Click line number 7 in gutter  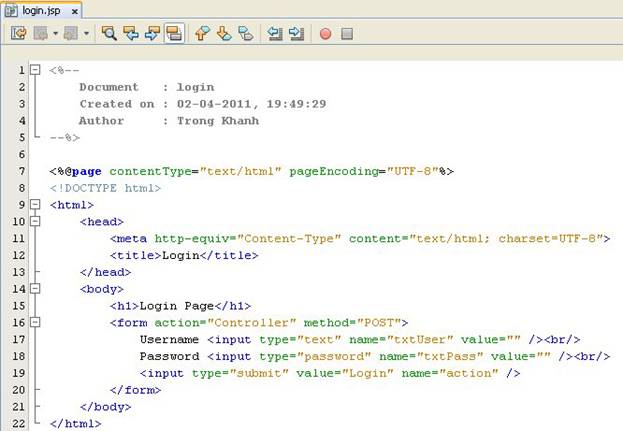pos(22,171)
